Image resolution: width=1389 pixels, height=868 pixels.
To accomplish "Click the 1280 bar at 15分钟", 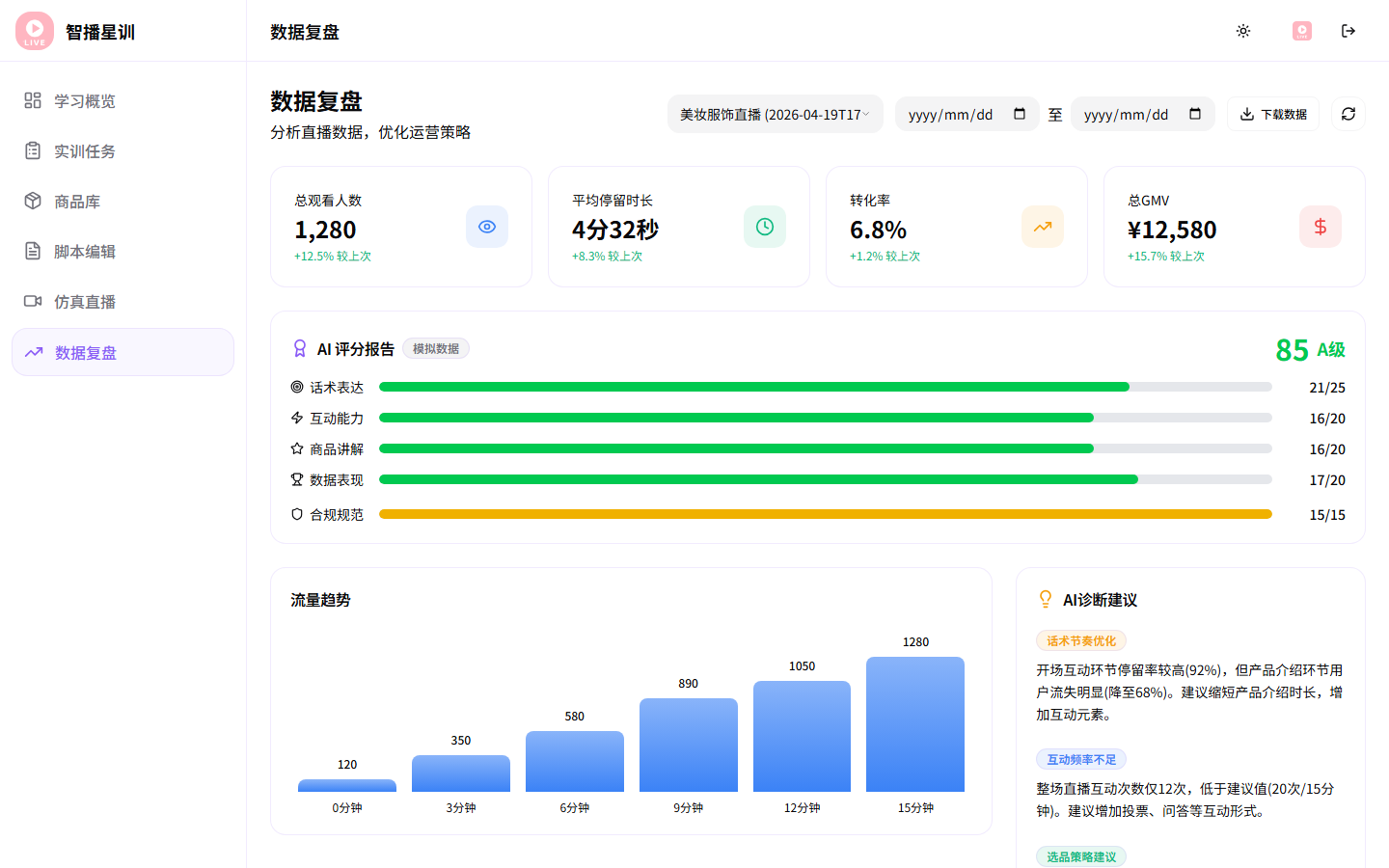I will coord(915,724).
